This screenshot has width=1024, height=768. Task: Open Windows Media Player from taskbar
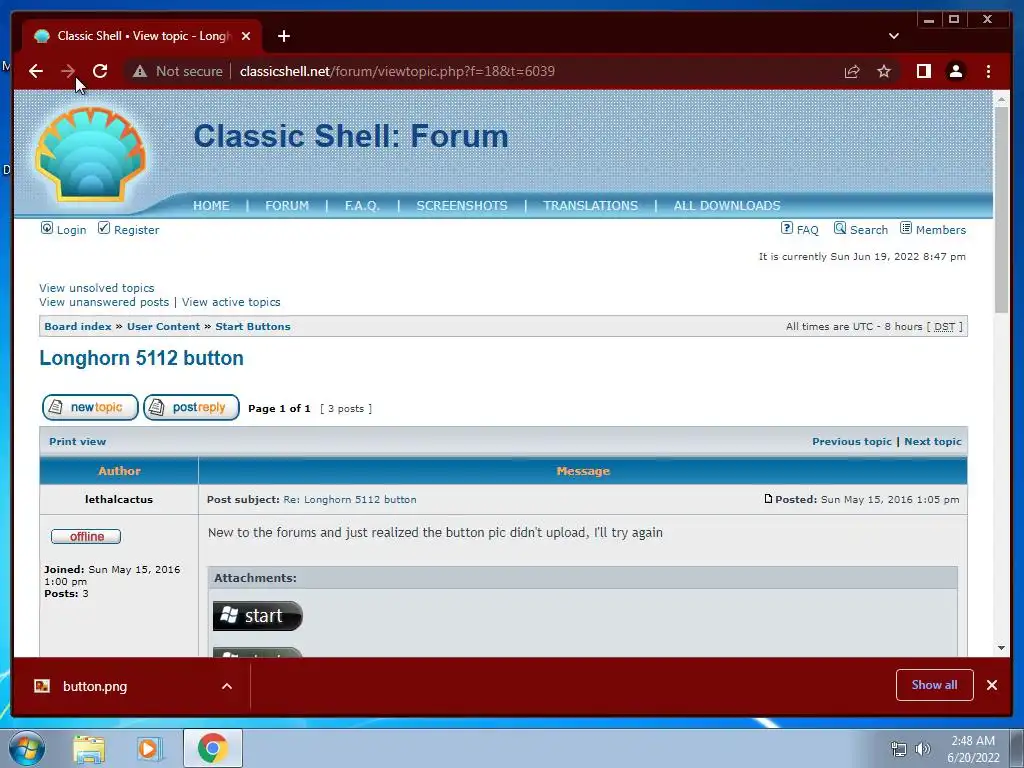click(x=150, y=749)
